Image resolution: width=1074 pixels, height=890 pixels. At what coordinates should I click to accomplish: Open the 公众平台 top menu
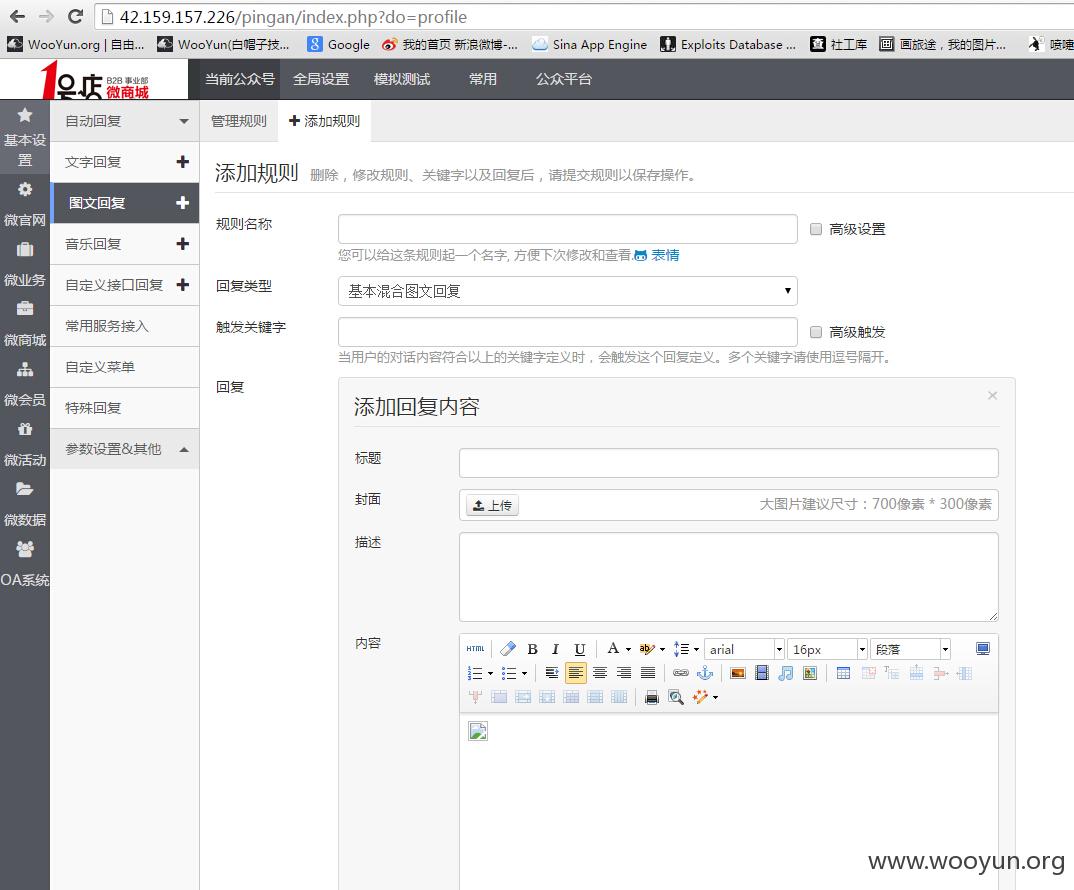coord(564,79)
